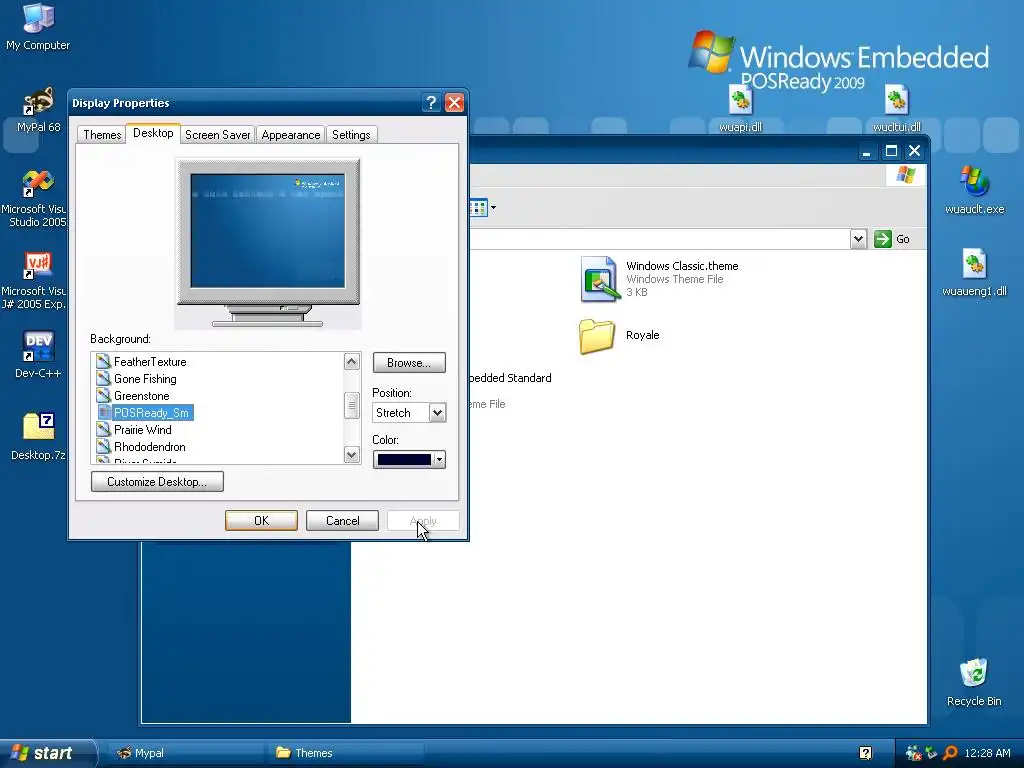1024x768 pixels.
Task: Click background list scroll down arrow
Action: coord(351,455)
